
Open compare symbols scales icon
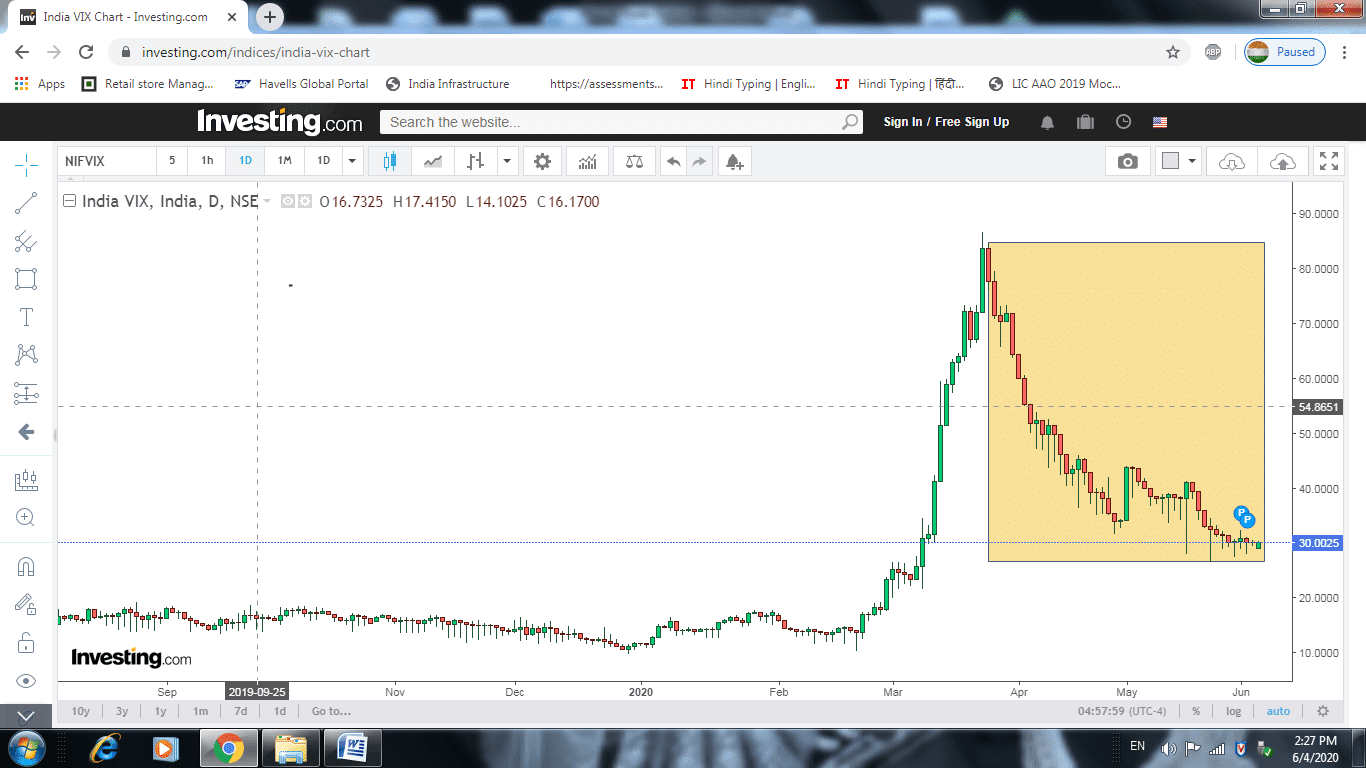pos(634,161)
